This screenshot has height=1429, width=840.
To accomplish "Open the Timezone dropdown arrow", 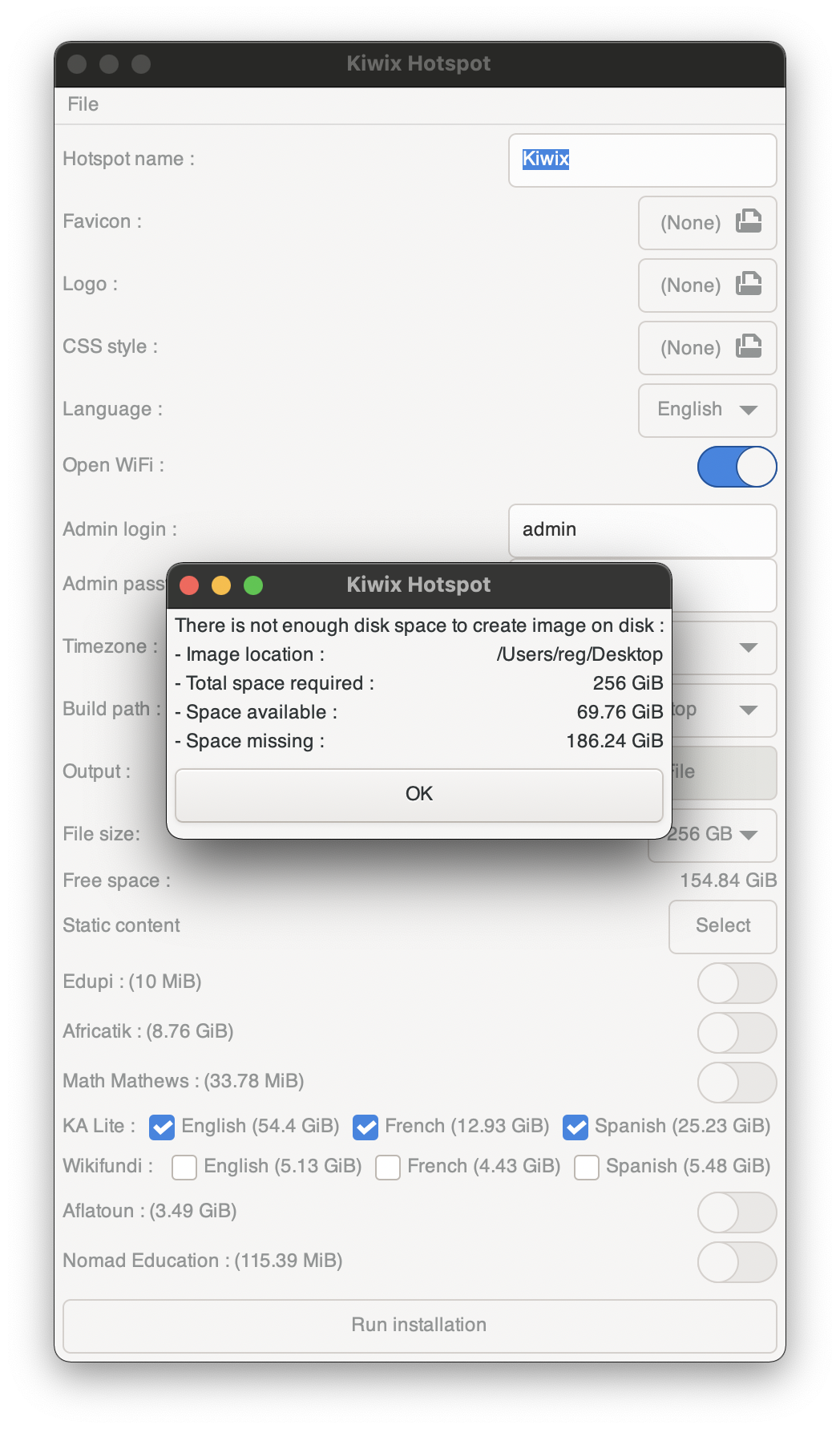I will coord(749,647).
